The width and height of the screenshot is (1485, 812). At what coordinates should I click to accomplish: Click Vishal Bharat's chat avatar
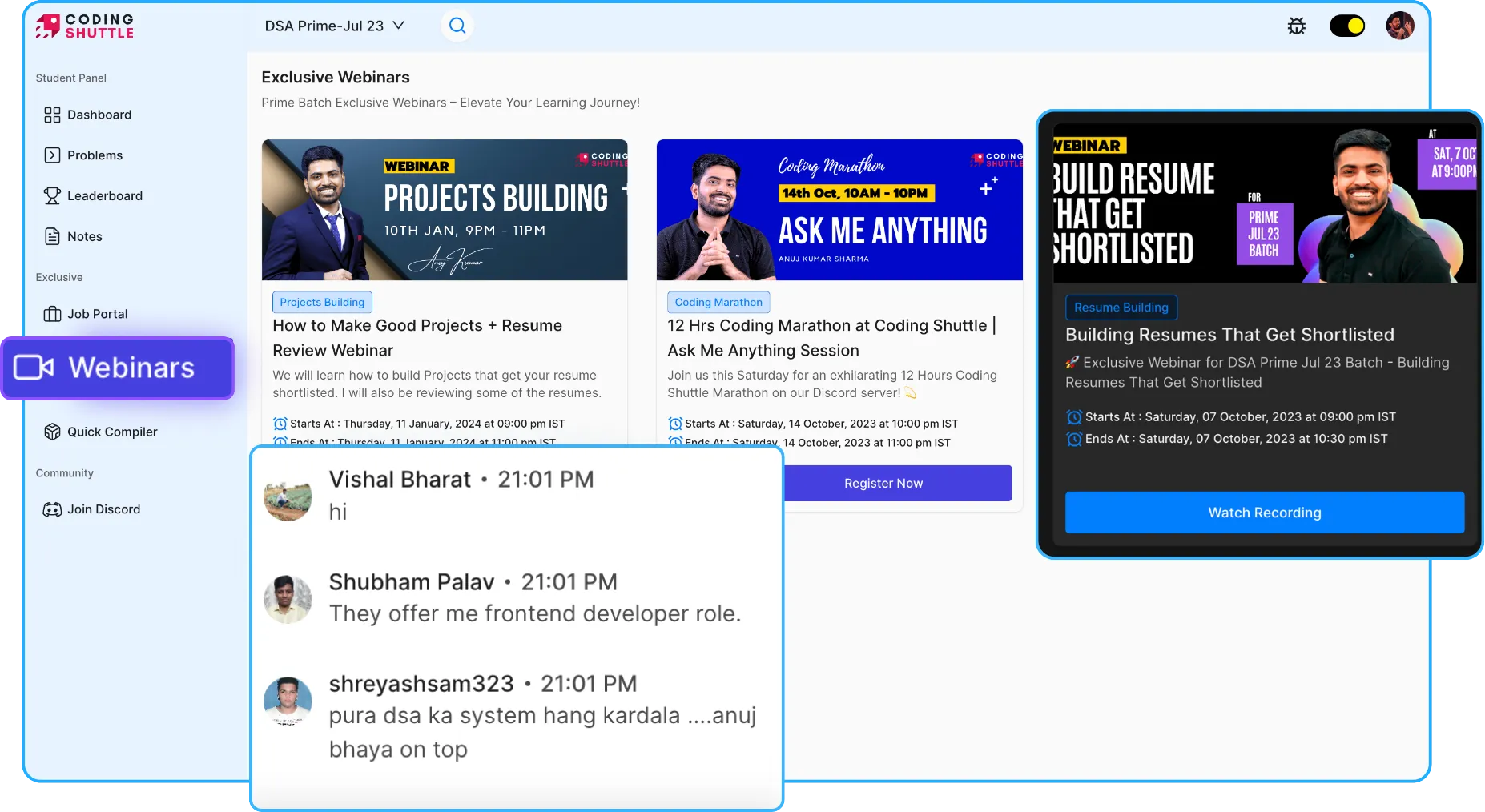coord(288,496)
